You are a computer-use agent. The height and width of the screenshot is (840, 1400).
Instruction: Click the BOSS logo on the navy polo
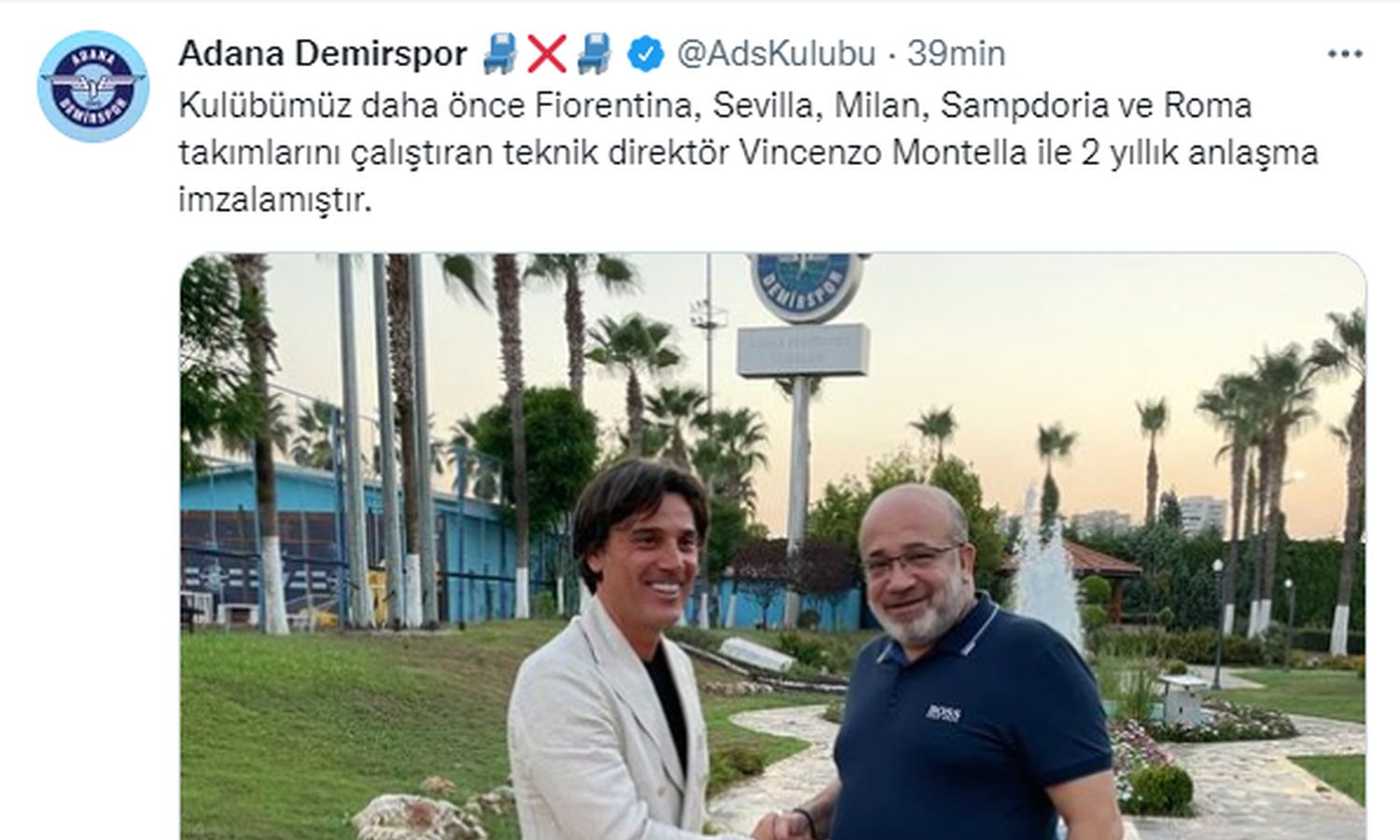(x=943, y=713)
